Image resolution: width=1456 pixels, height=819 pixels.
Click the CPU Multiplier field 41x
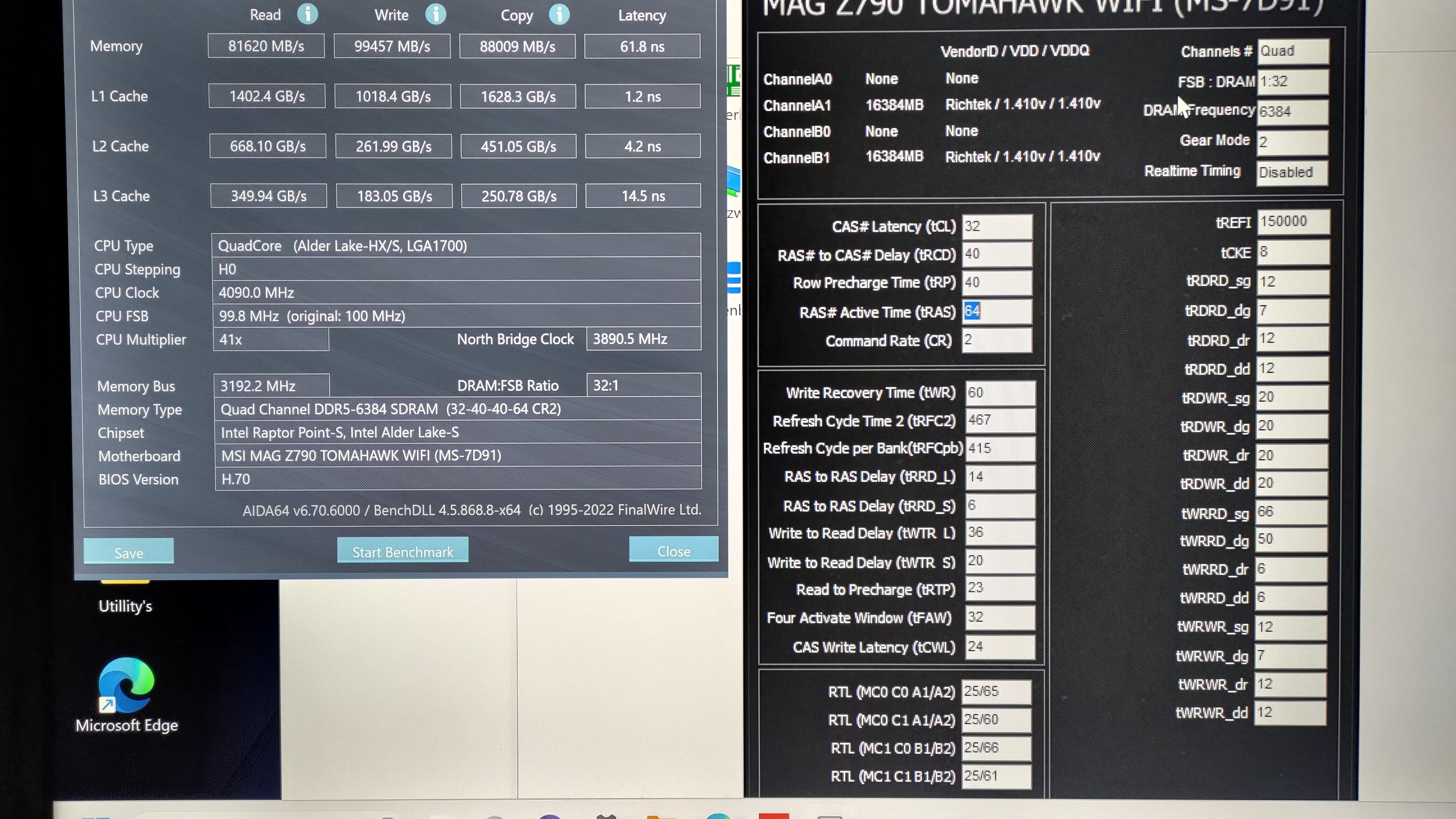[271, 339]
